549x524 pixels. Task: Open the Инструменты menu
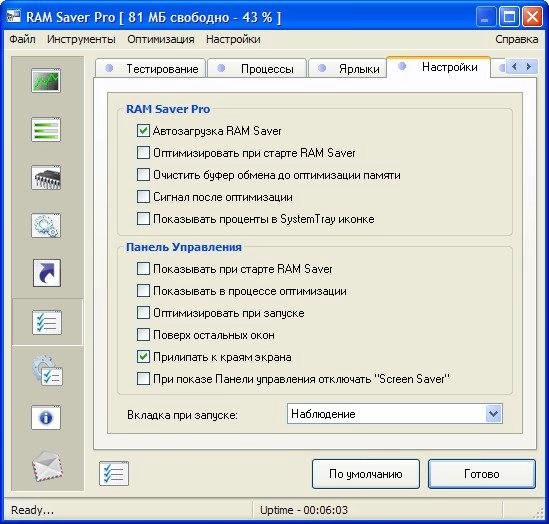81,39
